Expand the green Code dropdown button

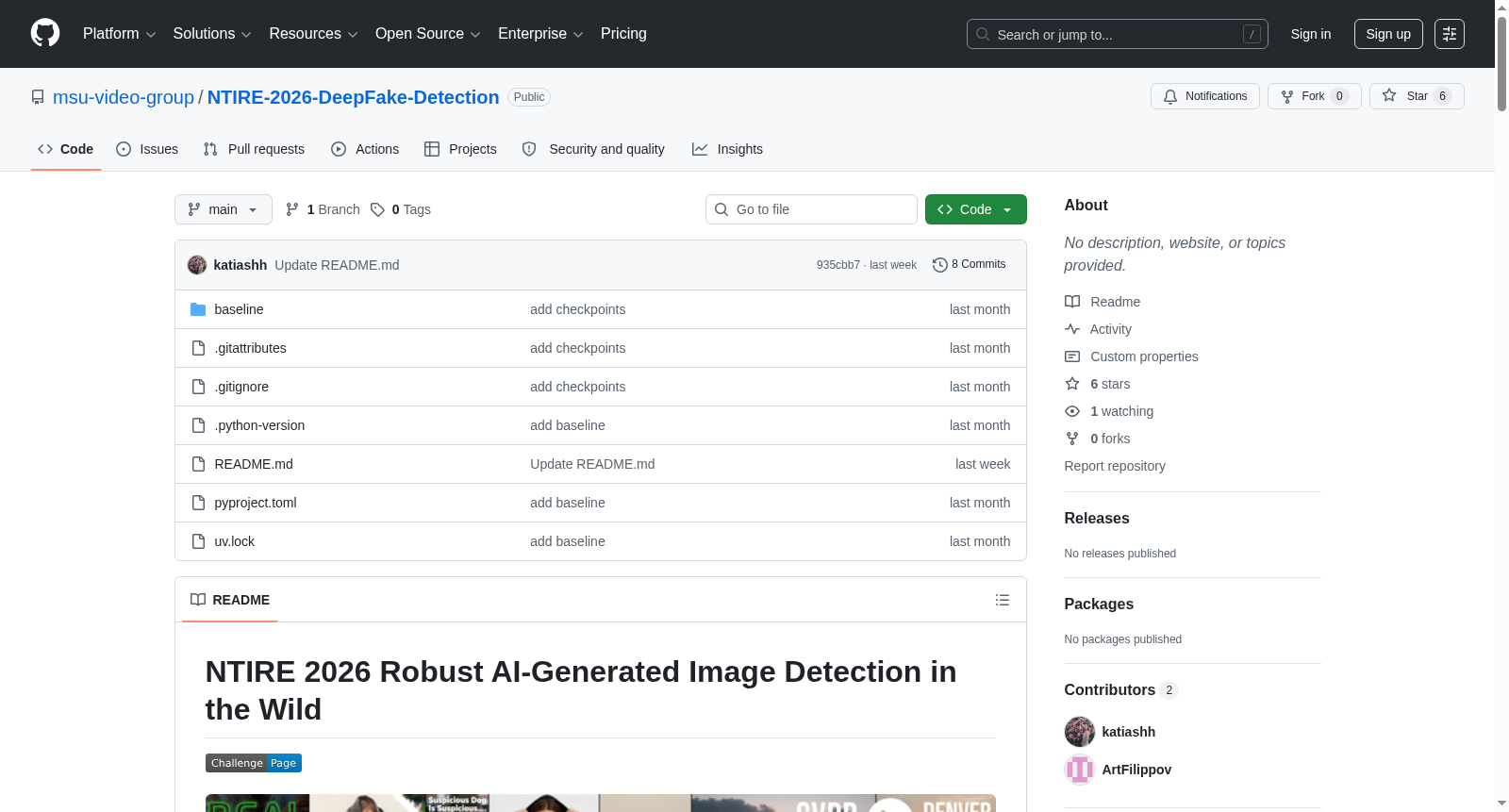pos(976,209)
